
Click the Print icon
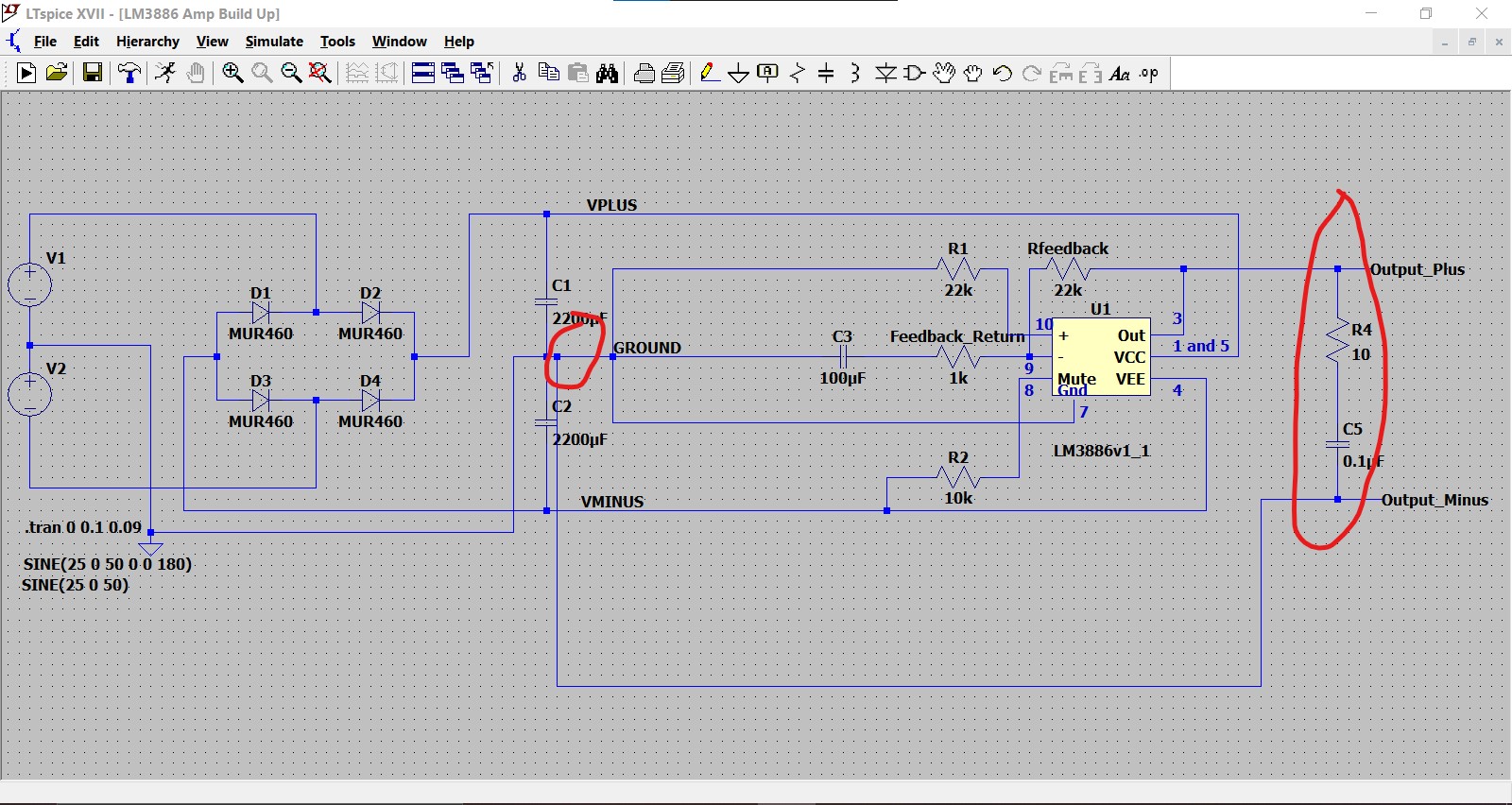click(x=673, y=73)
